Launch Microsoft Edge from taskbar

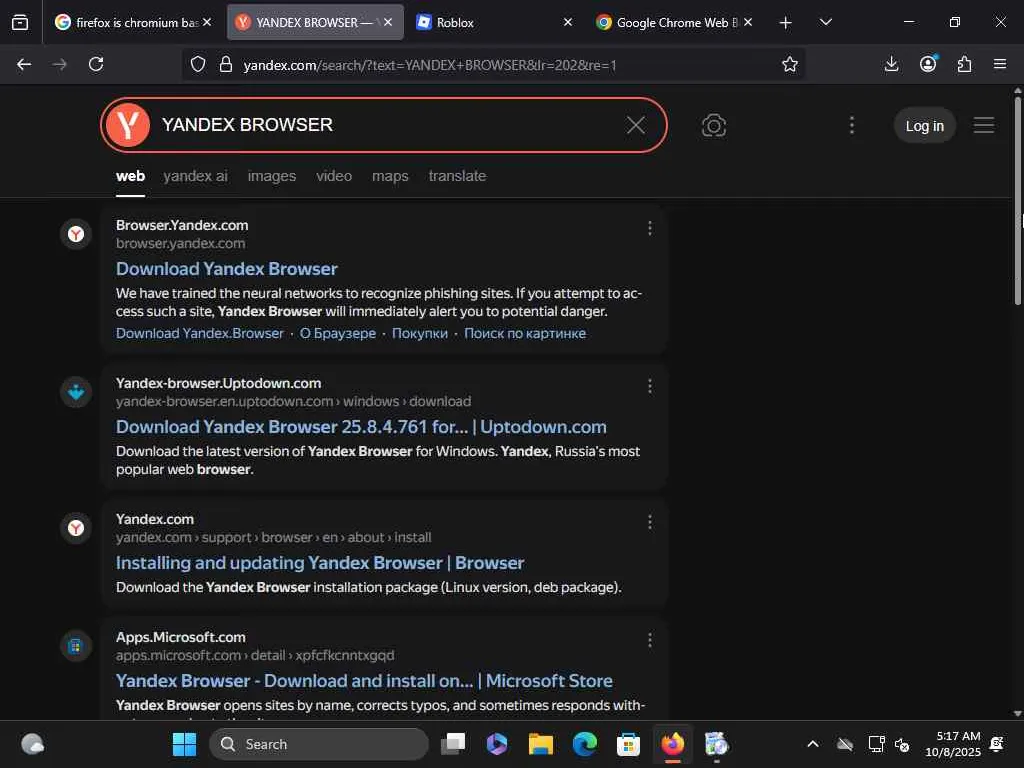click(584, 744)
